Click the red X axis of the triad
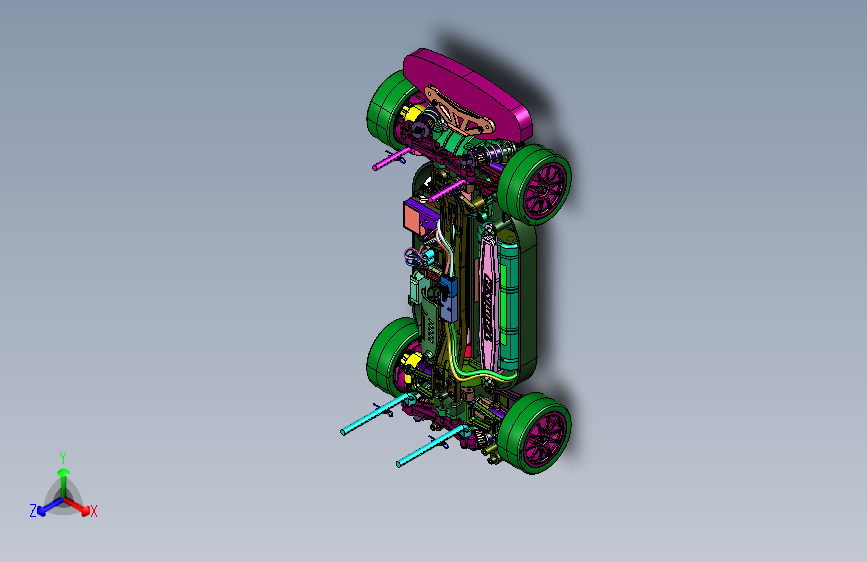This screenshot has height=562, width=867. [x=77, y=506]
